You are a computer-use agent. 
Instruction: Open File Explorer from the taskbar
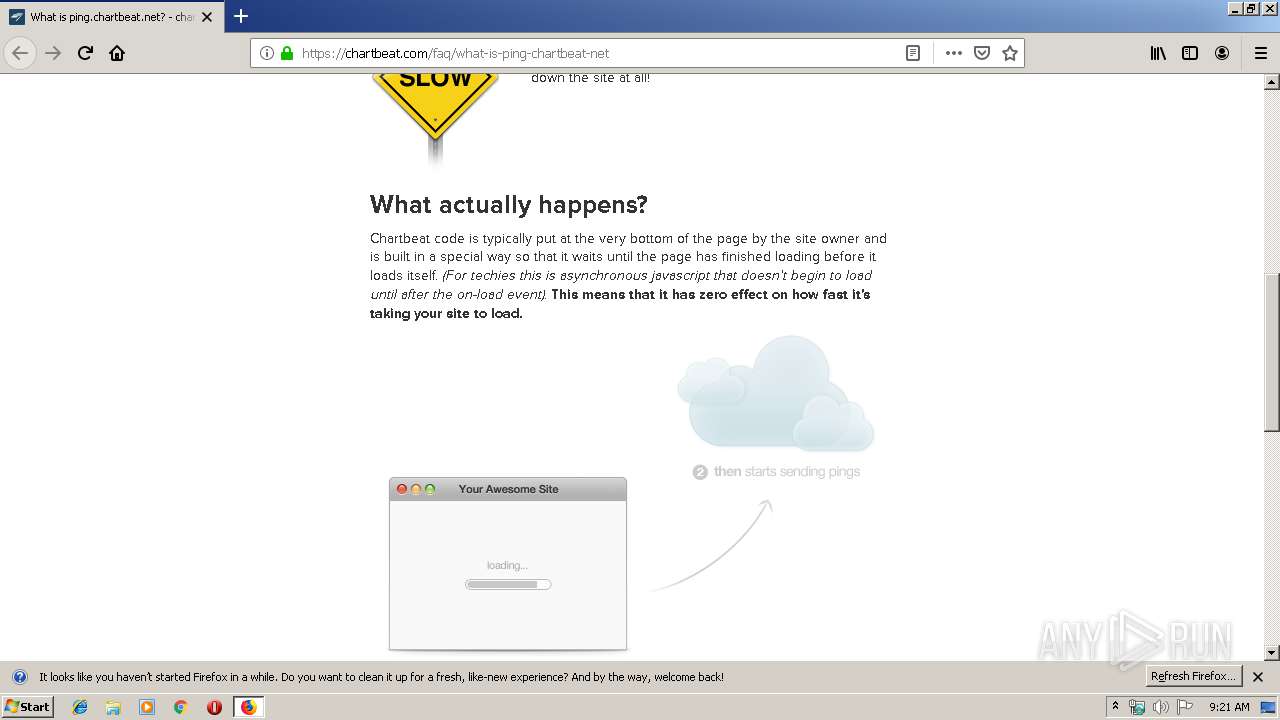point(113,707)
